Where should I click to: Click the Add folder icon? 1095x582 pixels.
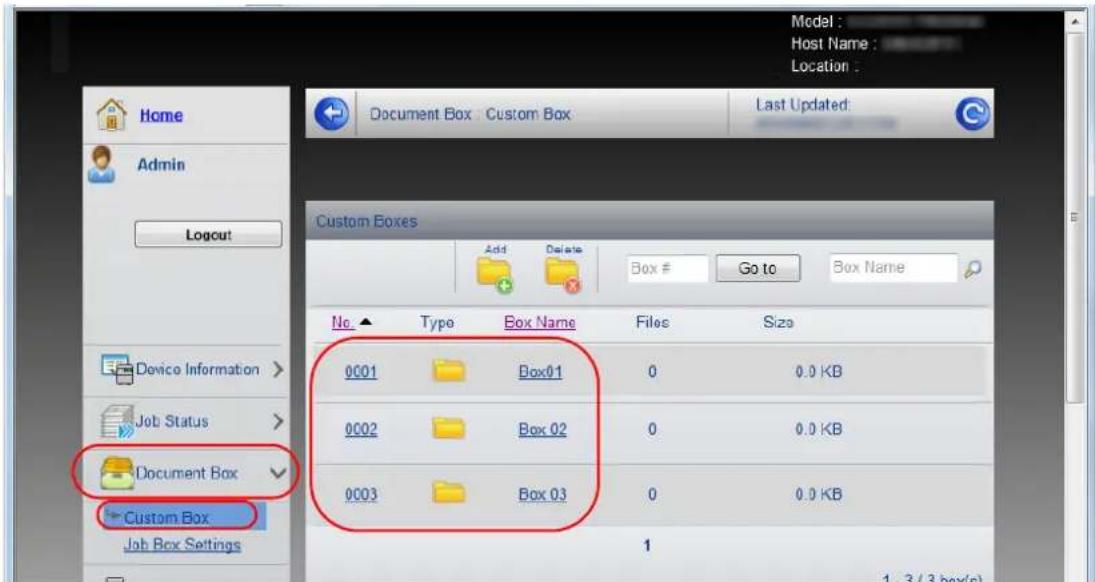point(494,275)
